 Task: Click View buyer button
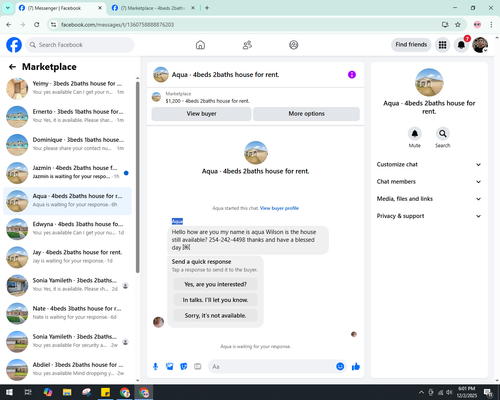[x=201, y=114]
